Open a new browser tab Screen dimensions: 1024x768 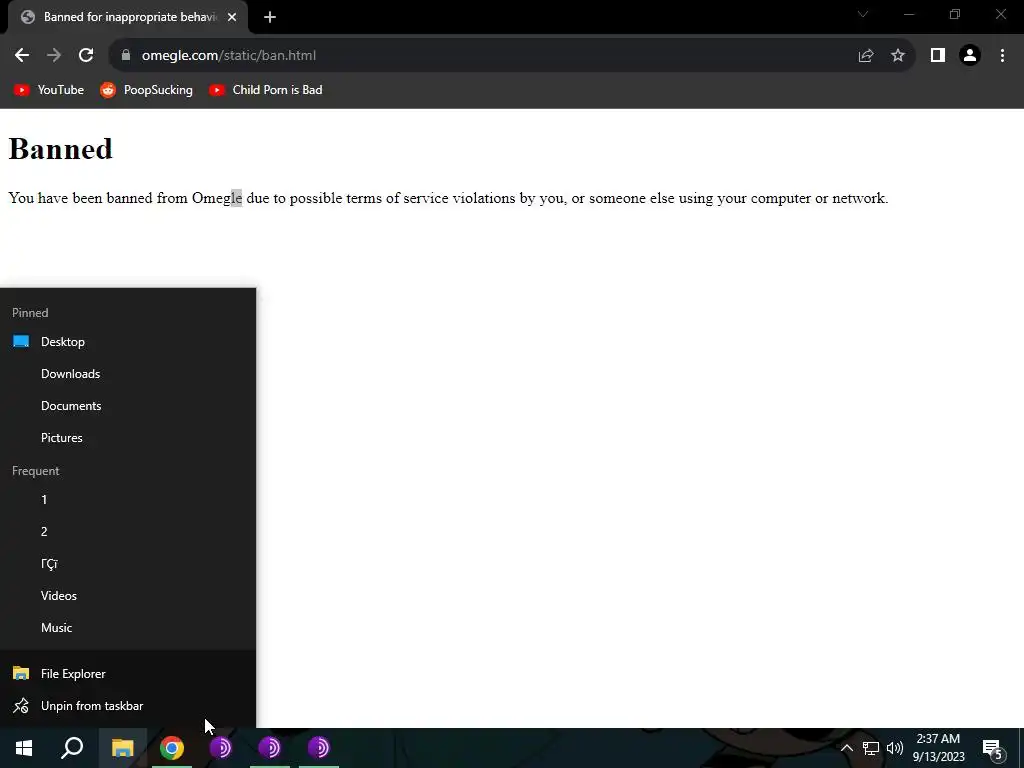270,18
